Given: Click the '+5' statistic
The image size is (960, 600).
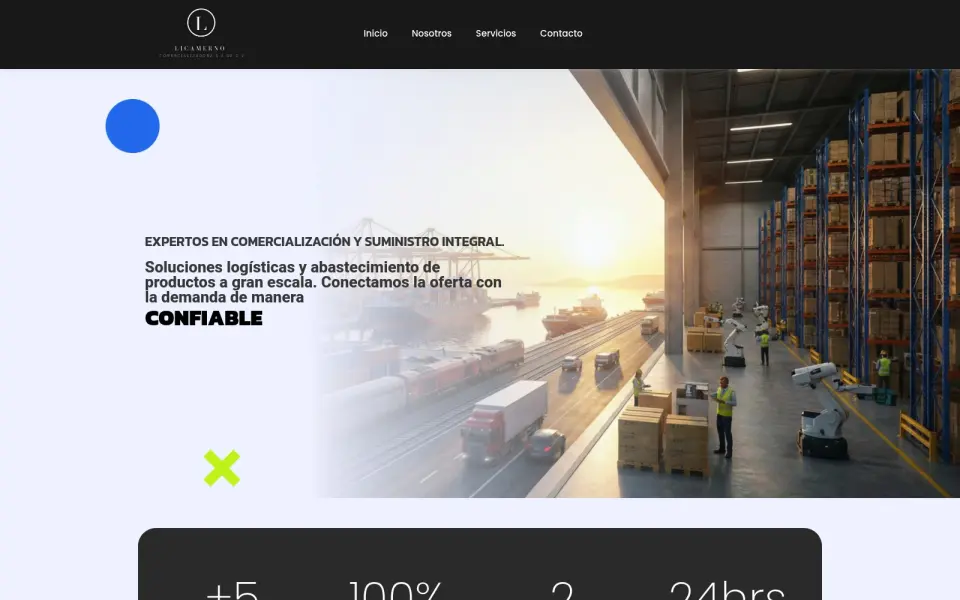Looking at the screenshot, I should [x=232, y=589].
